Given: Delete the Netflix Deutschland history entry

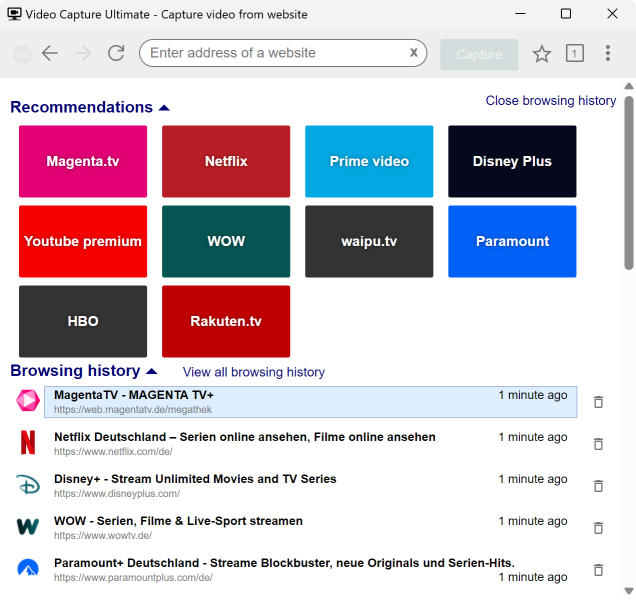Looking at the screenshot, I should coord(598,444).
